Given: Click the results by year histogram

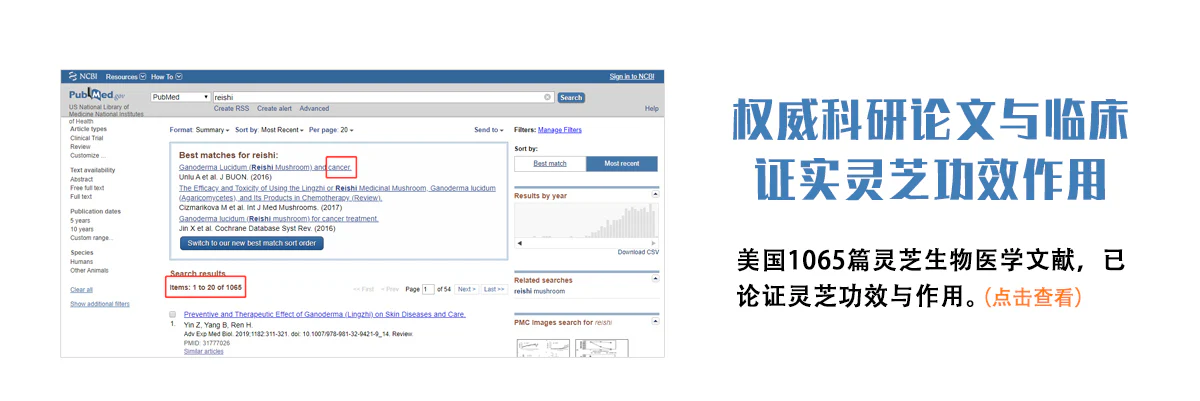Looking at the screenshot, I should [586, 222].
